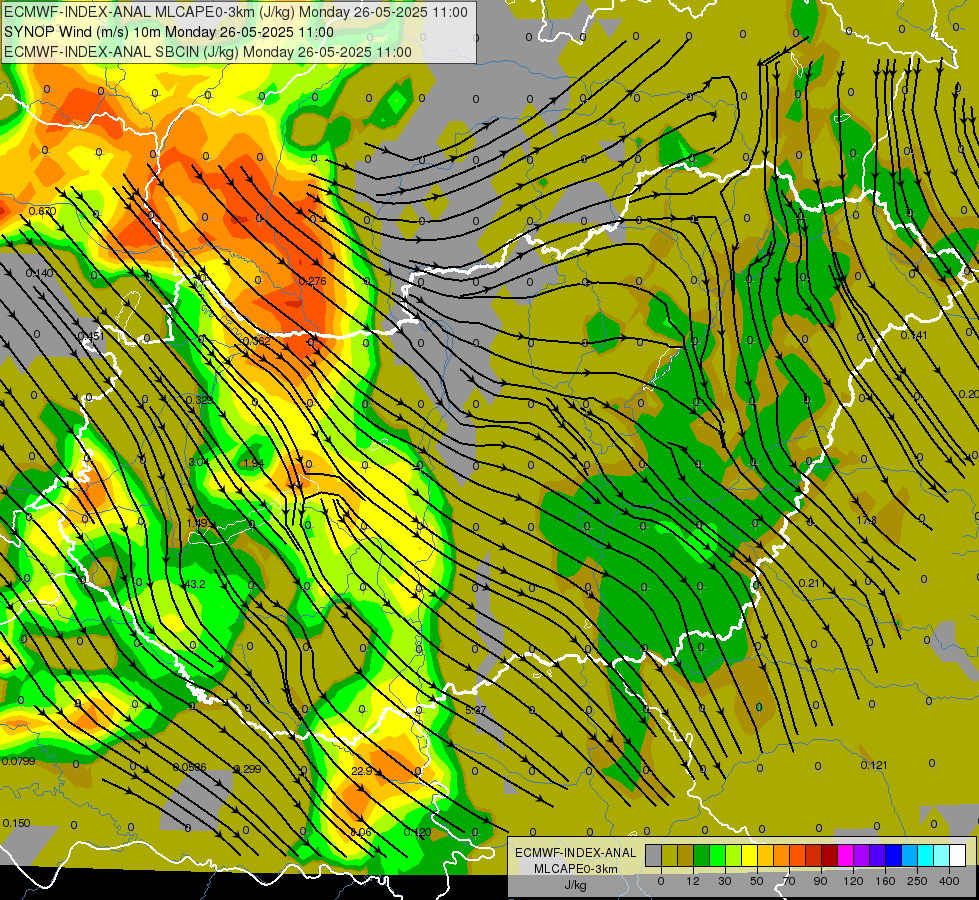Select the olive swatch right of the 0 tick
Viewport: 979px width, 900px height.
click(x=669, y=855)
